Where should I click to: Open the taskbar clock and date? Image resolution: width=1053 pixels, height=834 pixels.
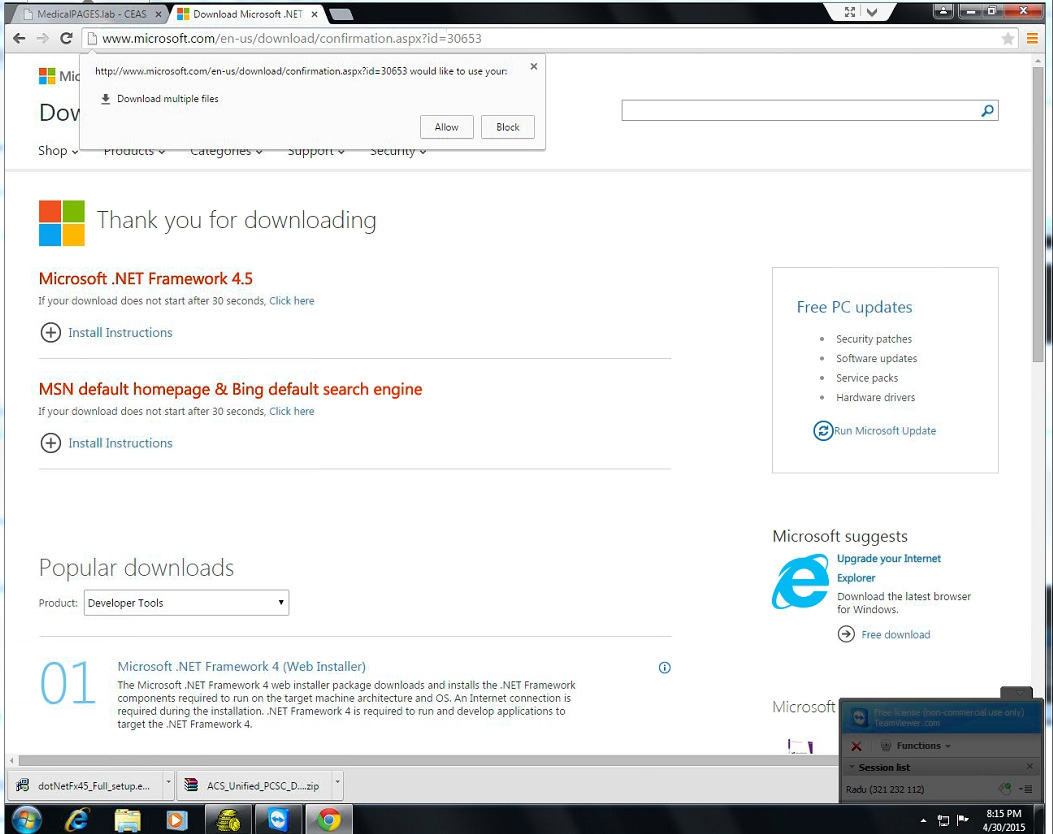pos(1004,820)
